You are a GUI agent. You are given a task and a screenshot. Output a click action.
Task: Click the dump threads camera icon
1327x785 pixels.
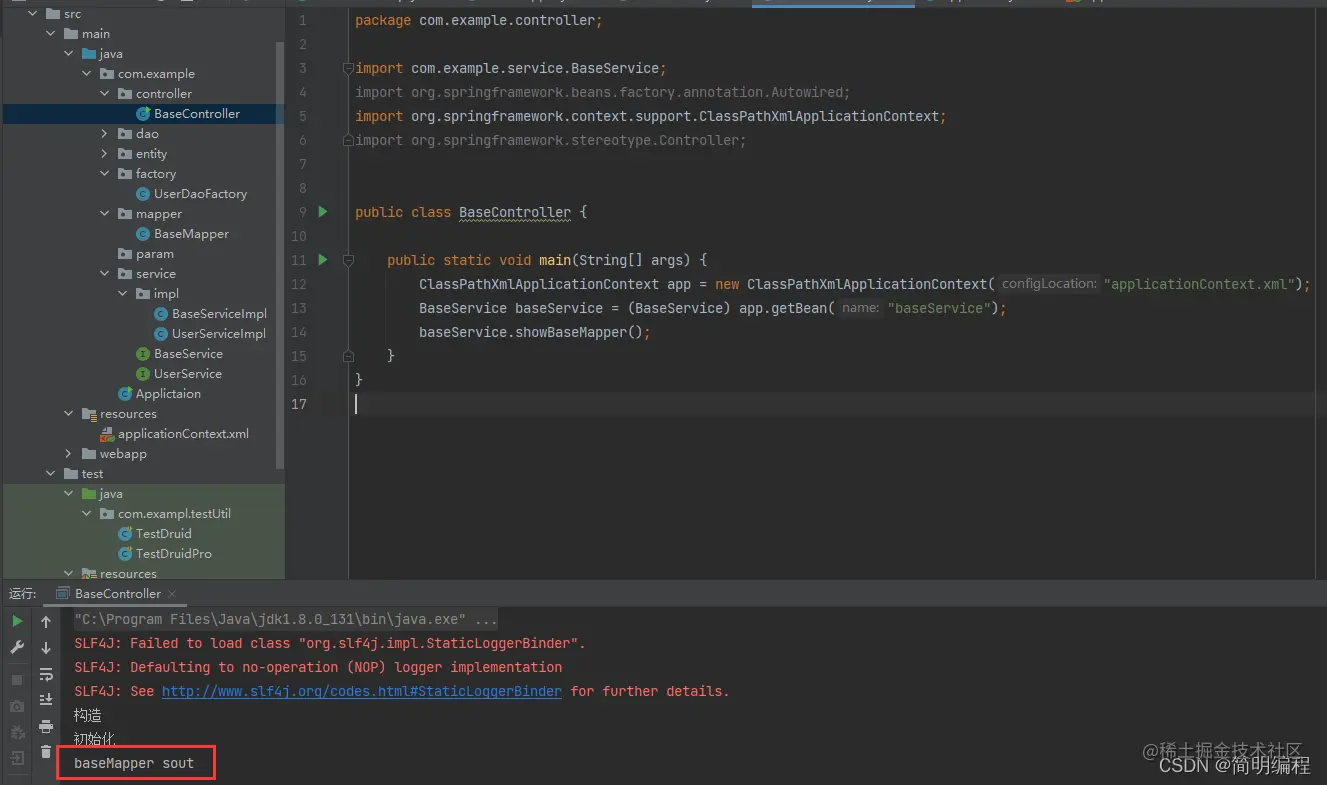click(17, 707)
